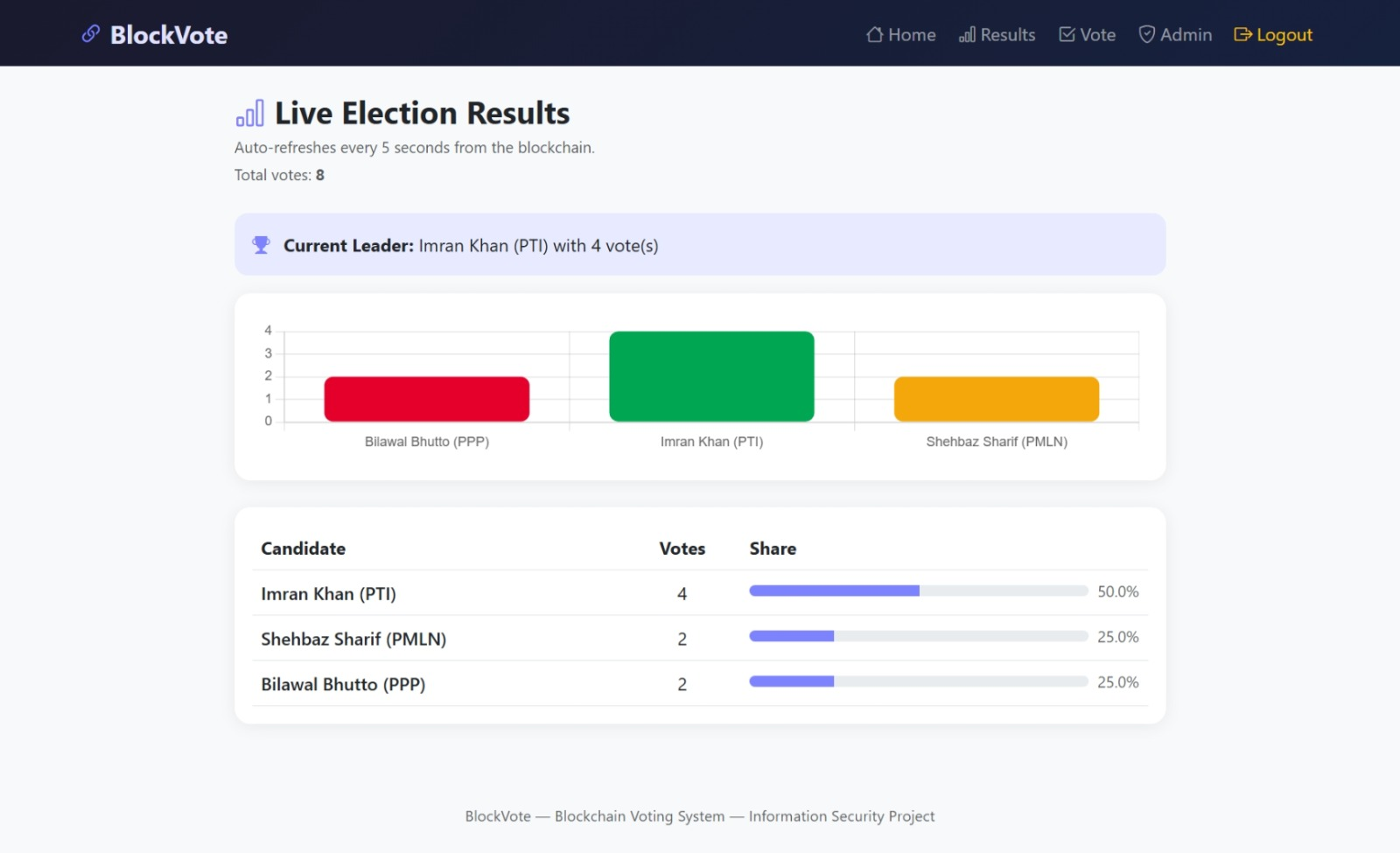Click the BlockVote brand name

169,35
